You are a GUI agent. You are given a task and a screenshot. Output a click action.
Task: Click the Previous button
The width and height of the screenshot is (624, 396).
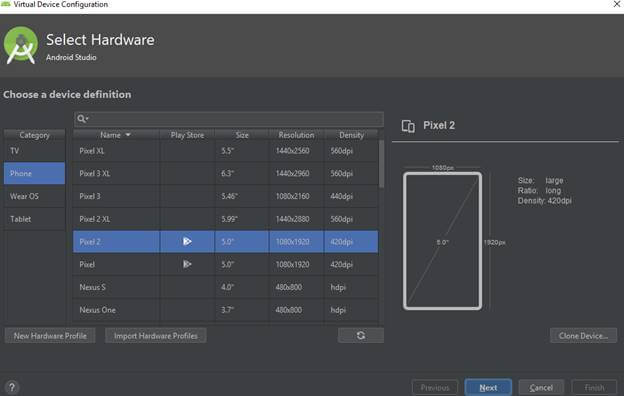click(435, 387)
